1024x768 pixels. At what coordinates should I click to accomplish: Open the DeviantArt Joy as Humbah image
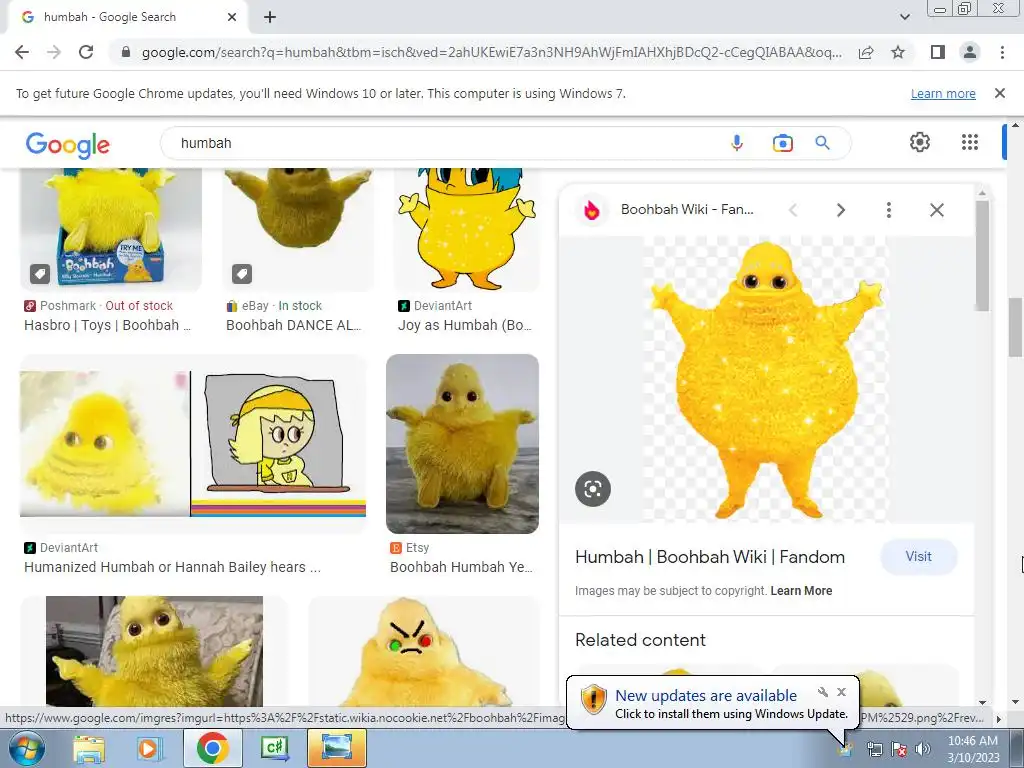(466, 229)
